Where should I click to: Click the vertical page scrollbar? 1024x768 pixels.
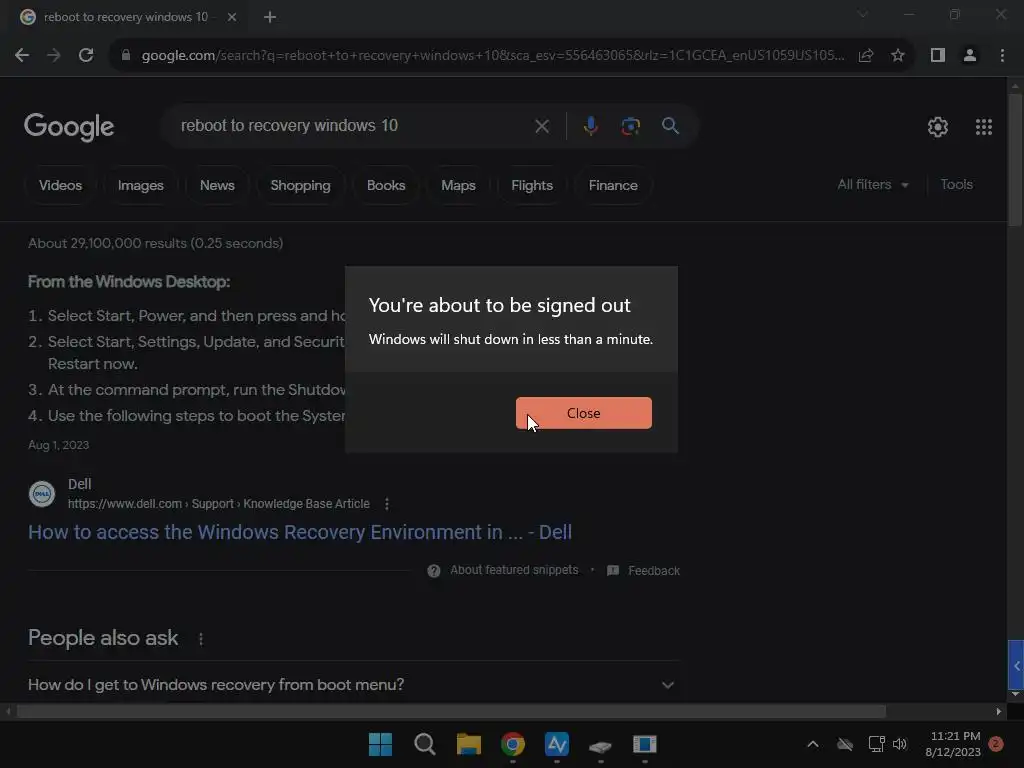click(x=1015, y=160)
